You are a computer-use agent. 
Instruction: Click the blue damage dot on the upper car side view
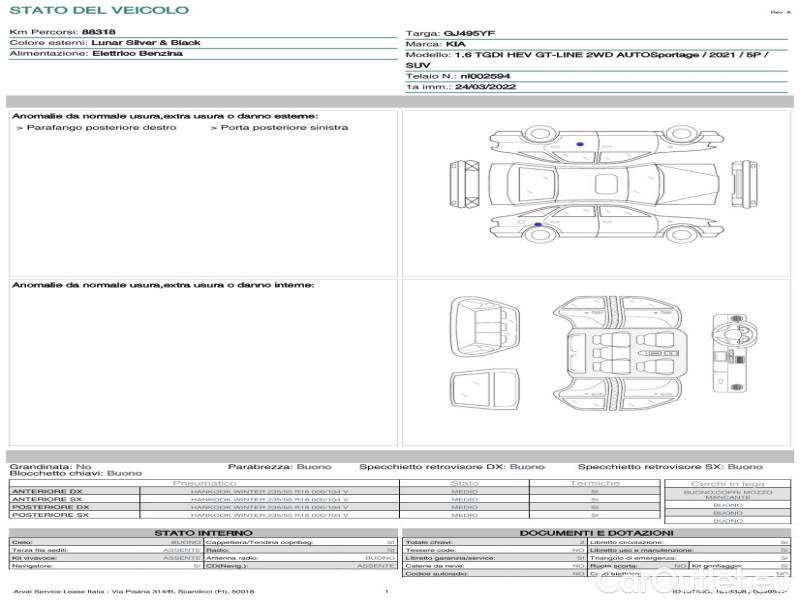(580, 145)
